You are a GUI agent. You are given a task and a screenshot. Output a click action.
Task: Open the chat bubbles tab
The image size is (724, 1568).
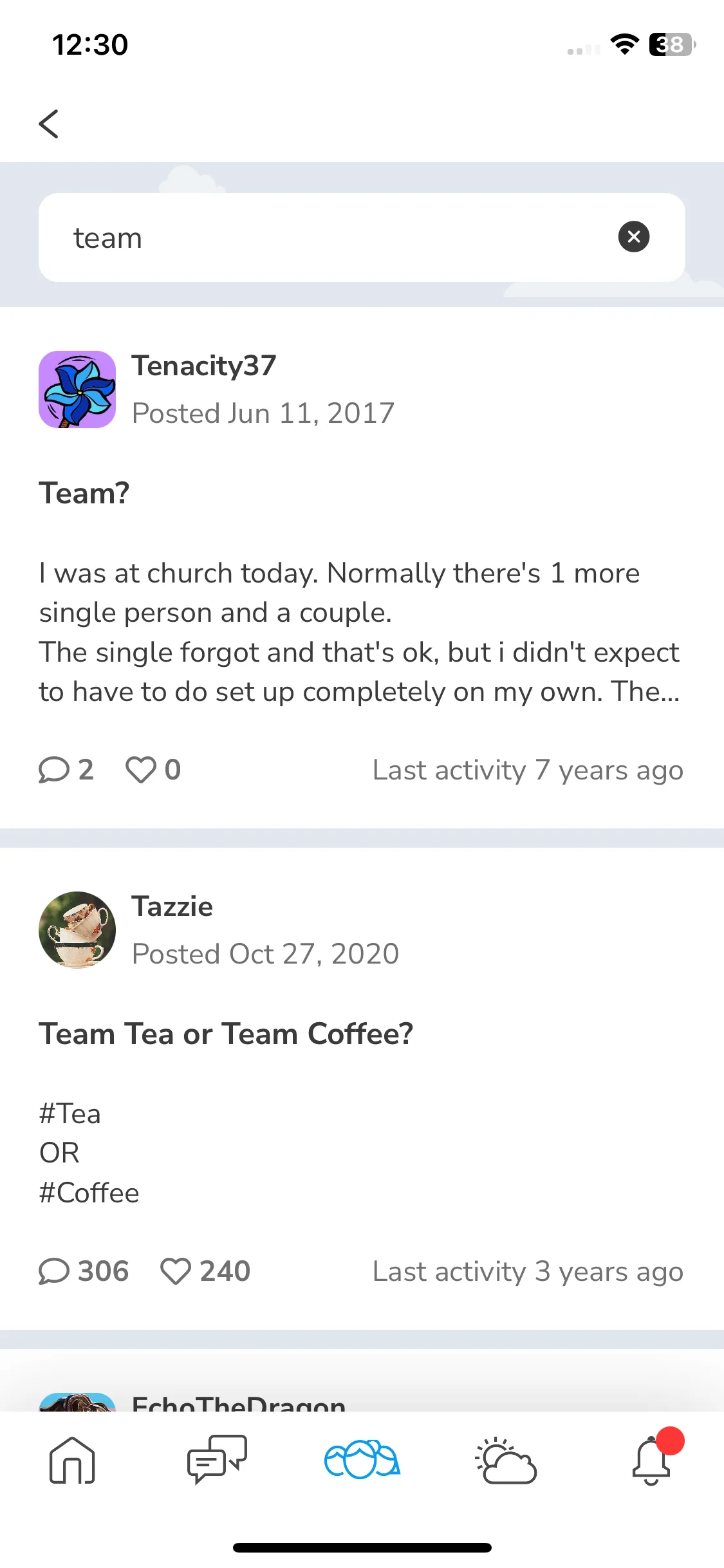[x=217, y=1459]
